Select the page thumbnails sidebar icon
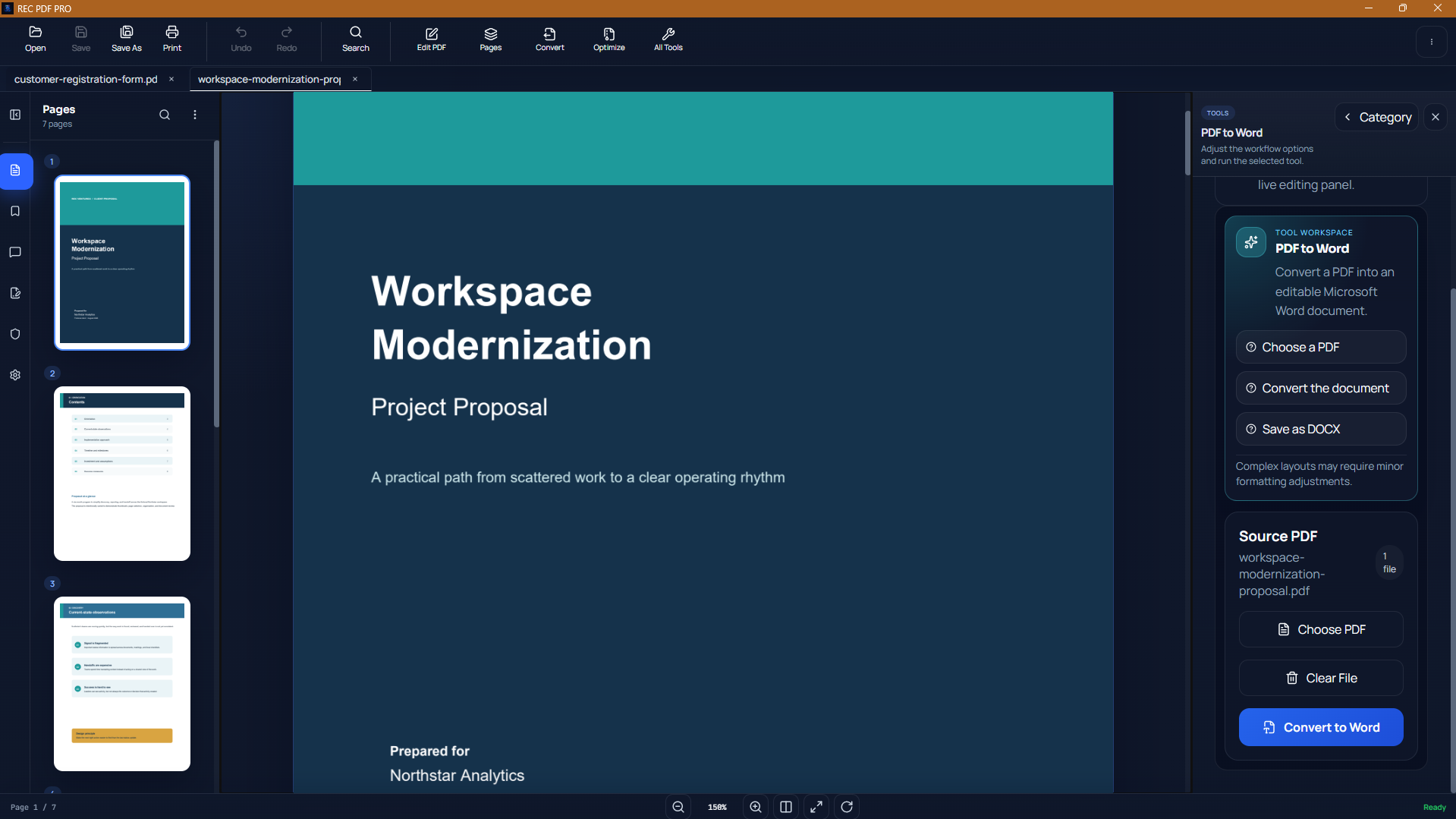The width and height of the screenshot is (1456, 819). pos(15,171)
